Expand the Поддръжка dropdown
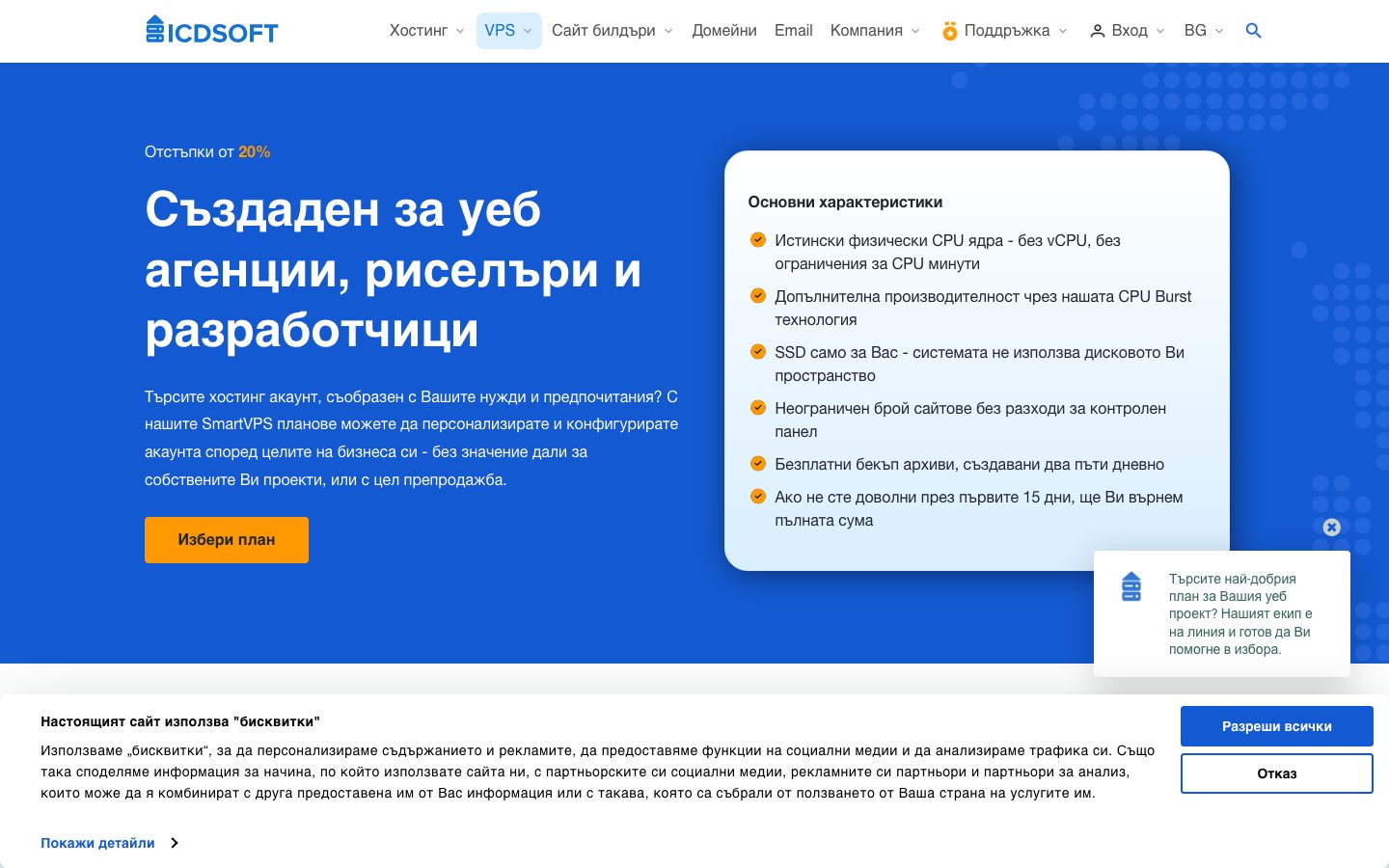 1005,31
